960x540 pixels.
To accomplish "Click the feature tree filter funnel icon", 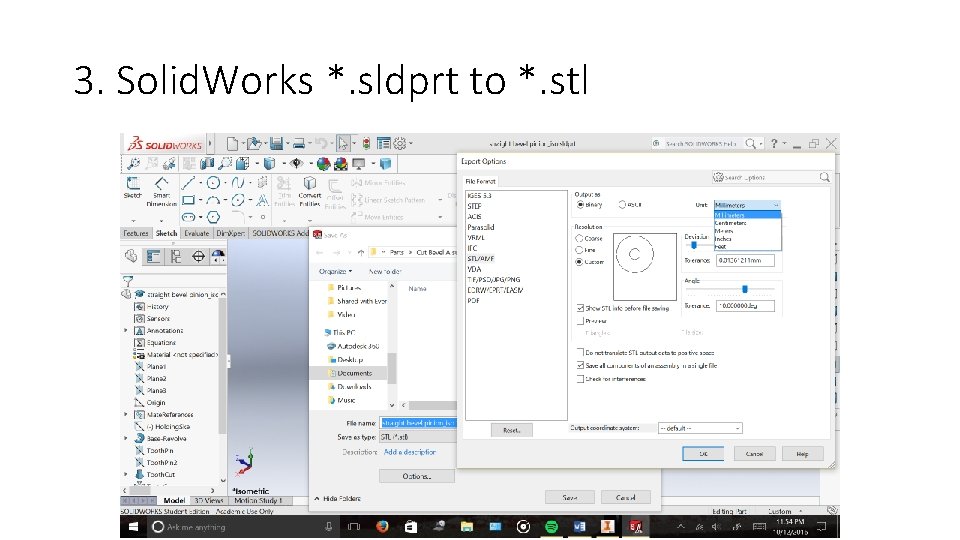I will (128, 281).
